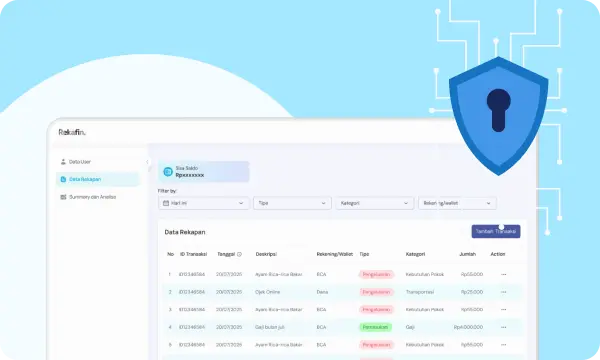Click the green Pemasukan tag in row 4
Viewport: 600px width, 360px height.
[x=375, y=327]
